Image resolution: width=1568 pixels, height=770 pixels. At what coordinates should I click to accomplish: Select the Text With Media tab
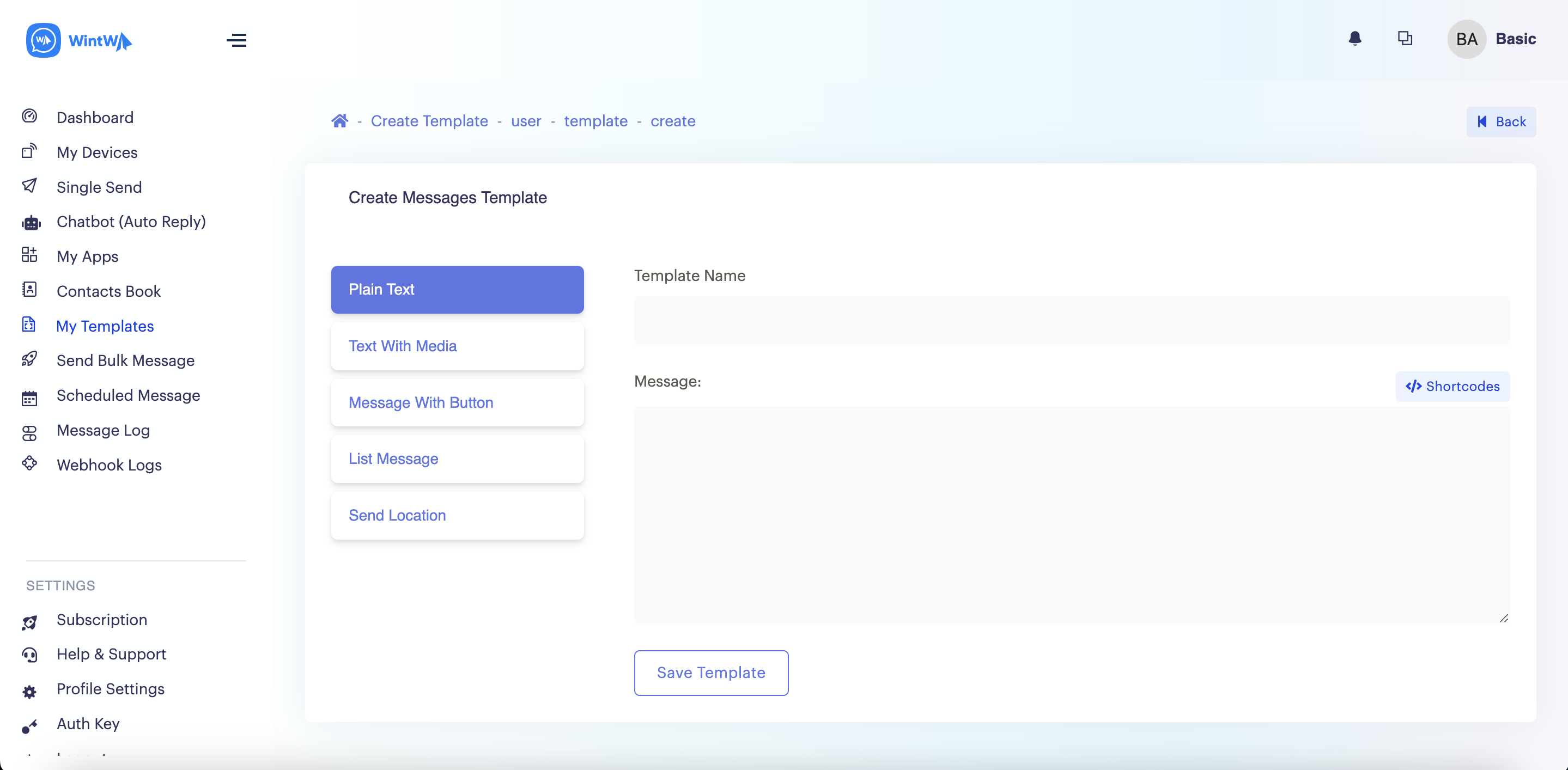coord(457,346)
